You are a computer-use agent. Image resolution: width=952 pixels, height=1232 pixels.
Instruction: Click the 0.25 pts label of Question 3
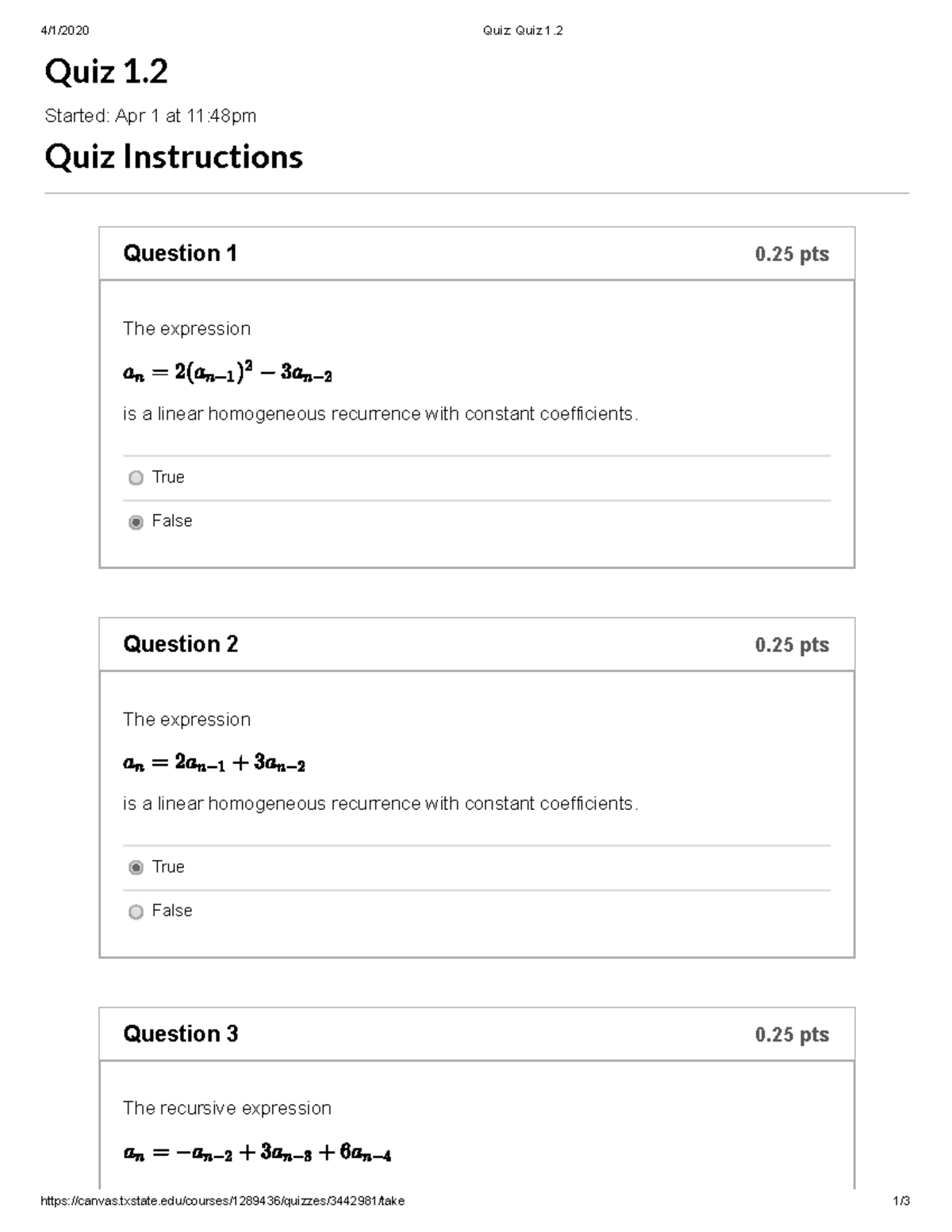coord(792,1034)
